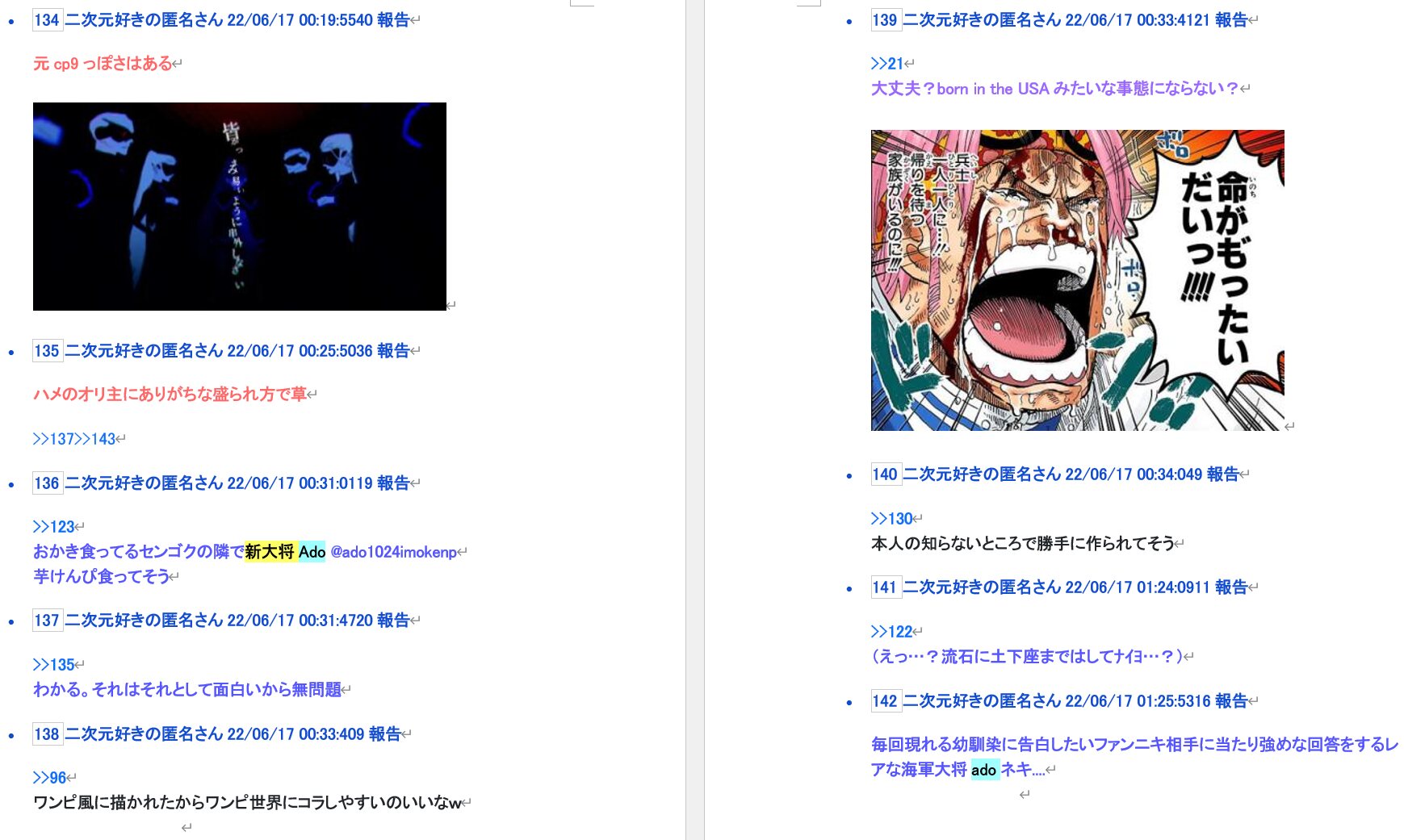Follow the >>135 reply reference
This screenshot has width=1404, height=840.
[54, 665]
